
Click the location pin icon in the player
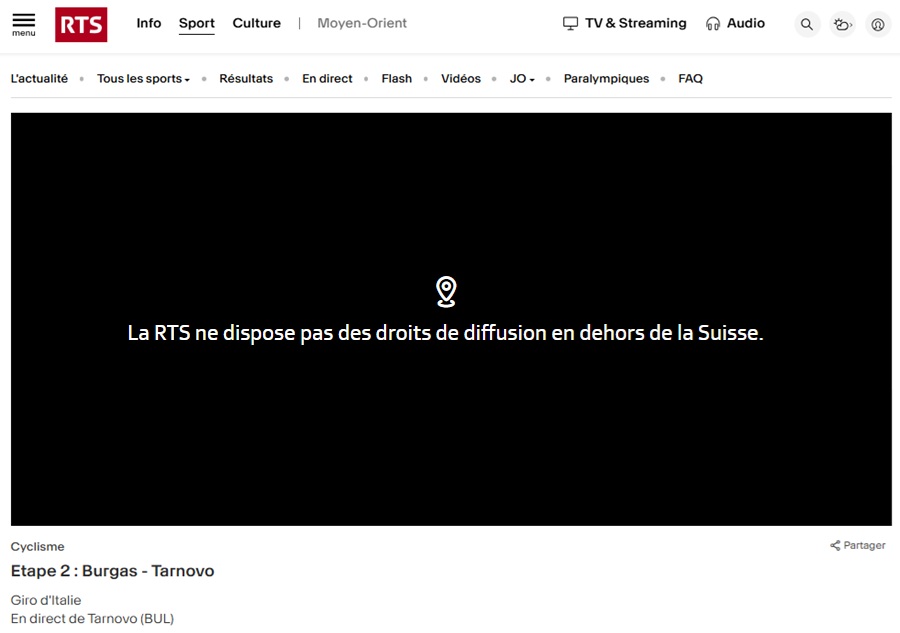(446, 292)
